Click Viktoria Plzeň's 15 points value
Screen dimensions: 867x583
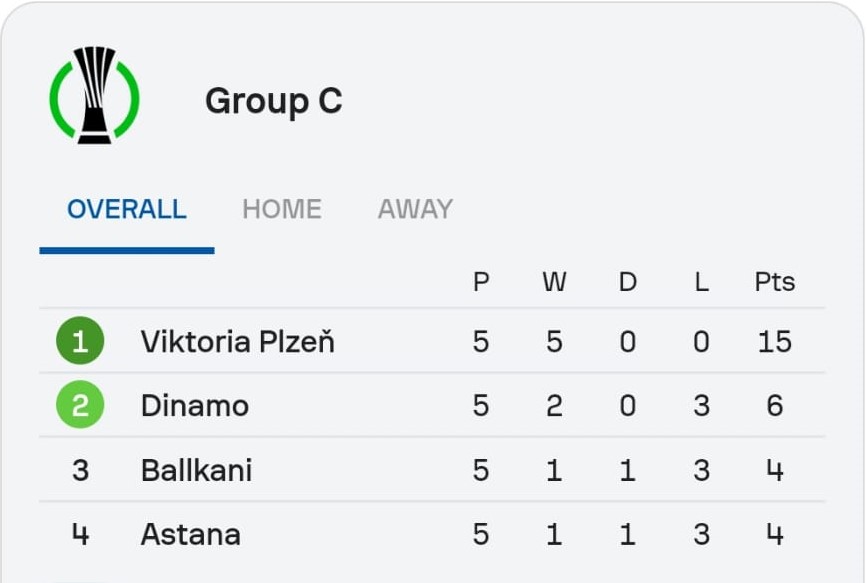coord(775,341)
